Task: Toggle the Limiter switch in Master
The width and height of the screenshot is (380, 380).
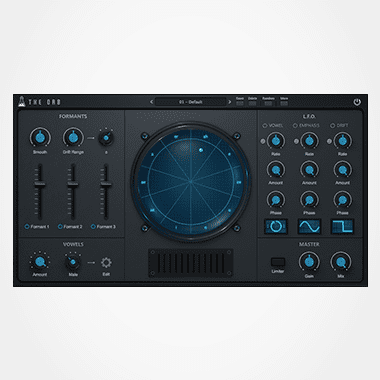Action: point(278,262)
